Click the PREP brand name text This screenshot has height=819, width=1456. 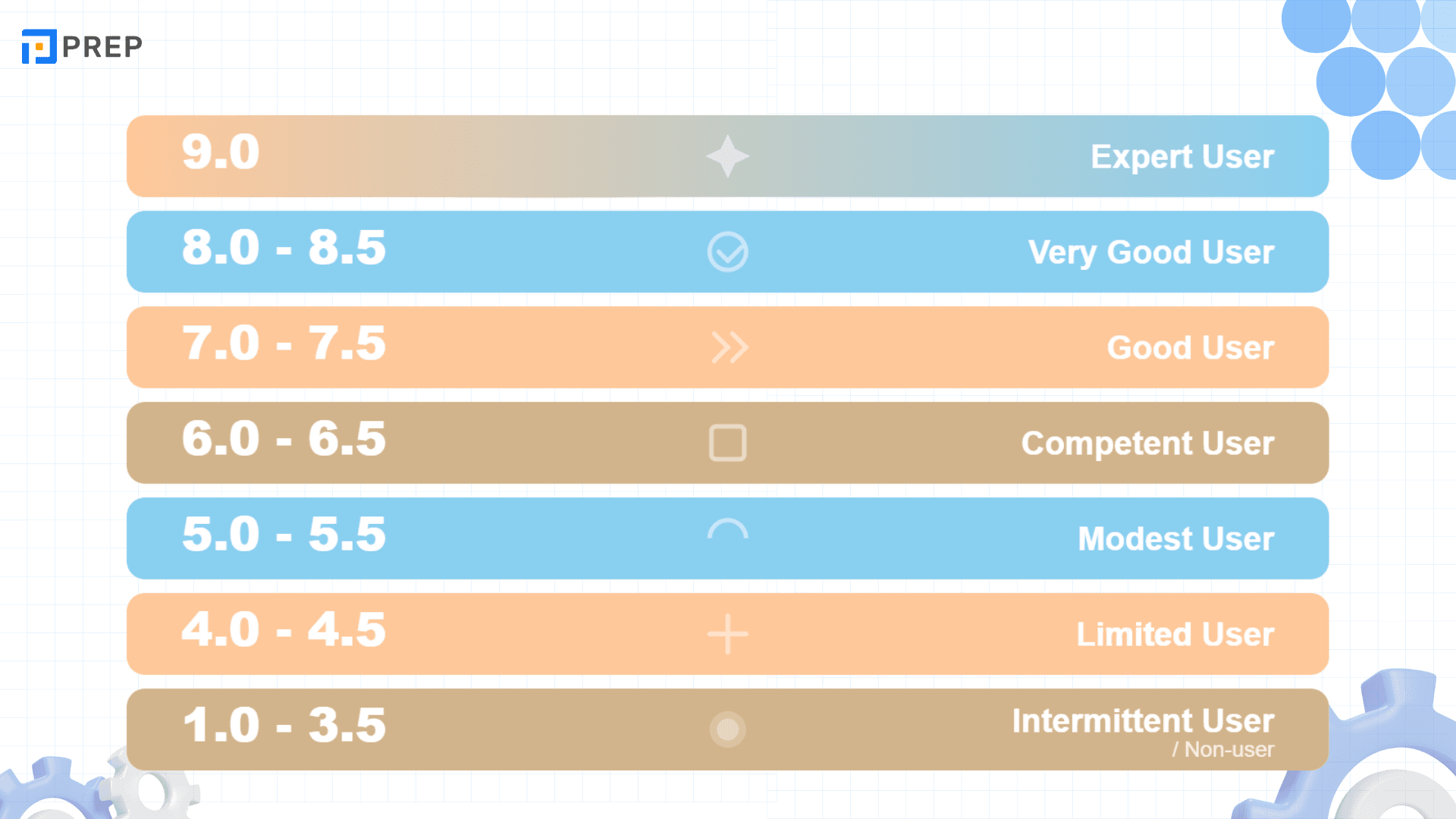[102, 47]
